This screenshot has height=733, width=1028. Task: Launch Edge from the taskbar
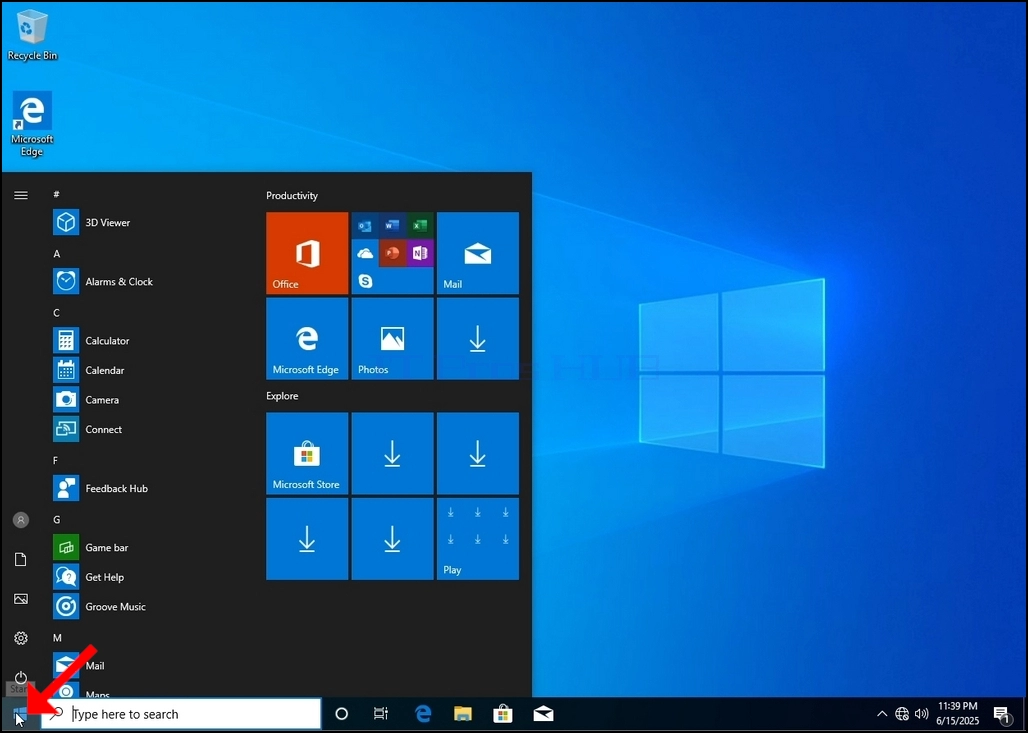click(x=423, y=714)
